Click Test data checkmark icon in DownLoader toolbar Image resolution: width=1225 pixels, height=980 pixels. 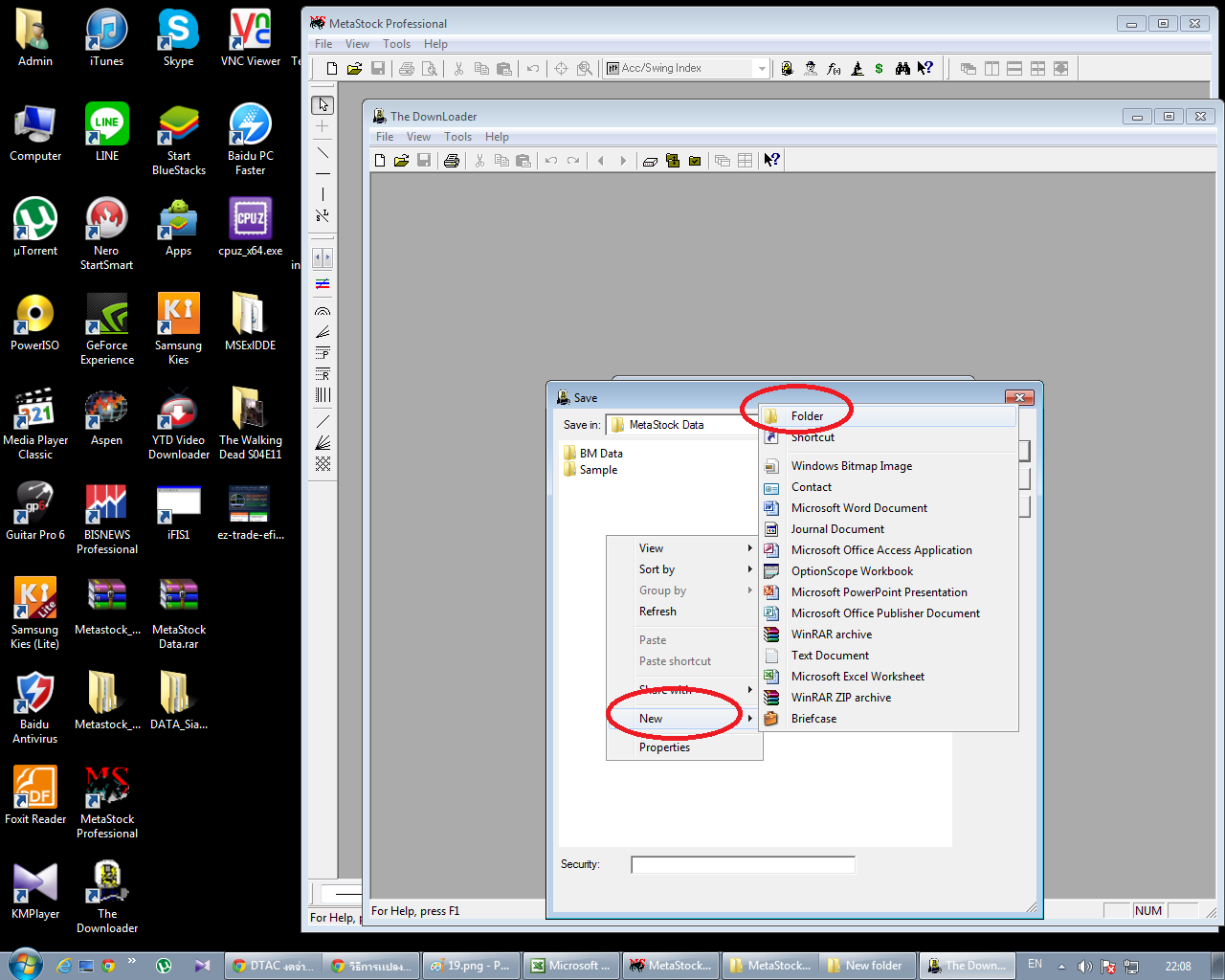695,160
